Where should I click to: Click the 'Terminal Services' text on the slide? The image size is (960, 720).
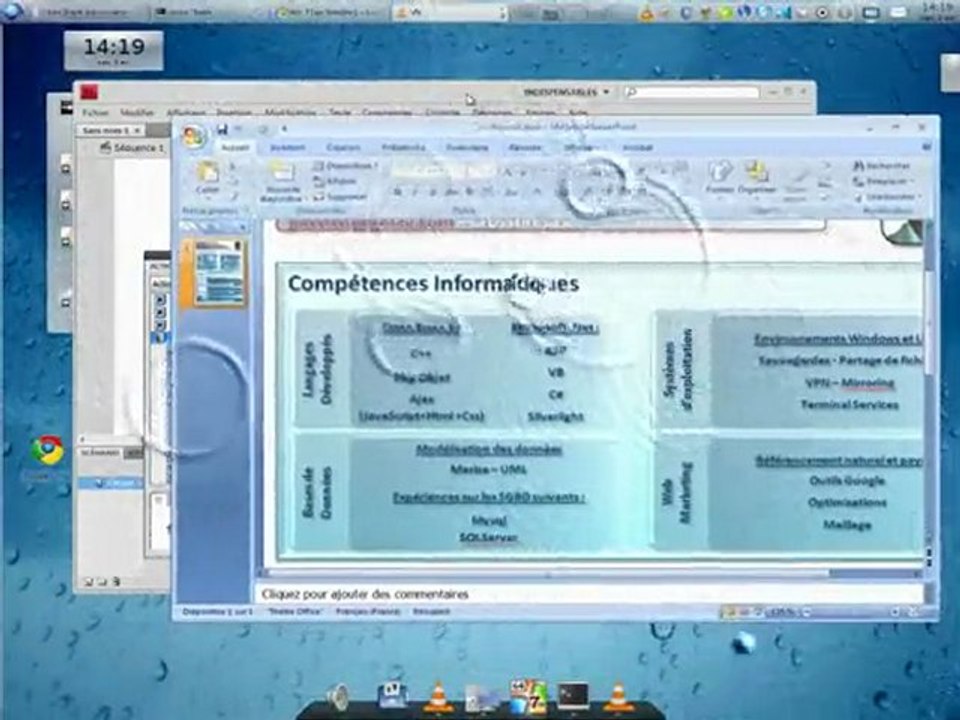850,405
